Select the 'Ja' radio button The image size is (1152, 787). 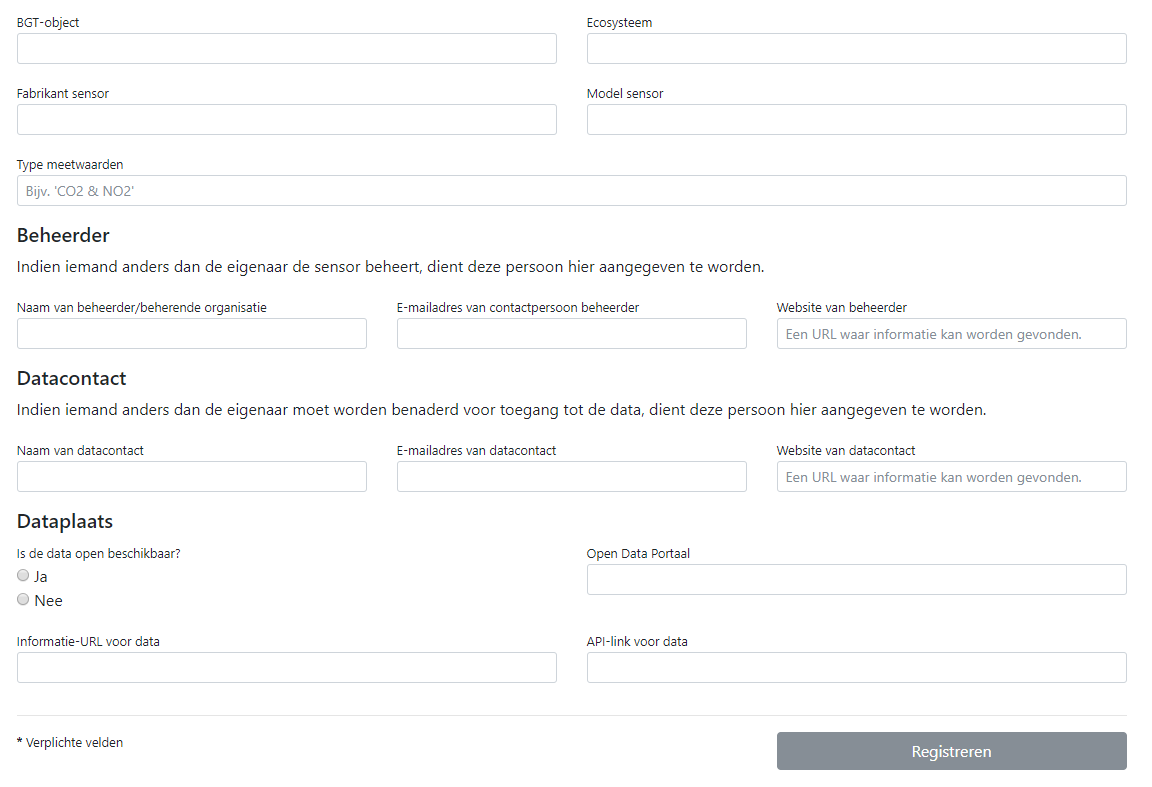[x=23, y=576]
